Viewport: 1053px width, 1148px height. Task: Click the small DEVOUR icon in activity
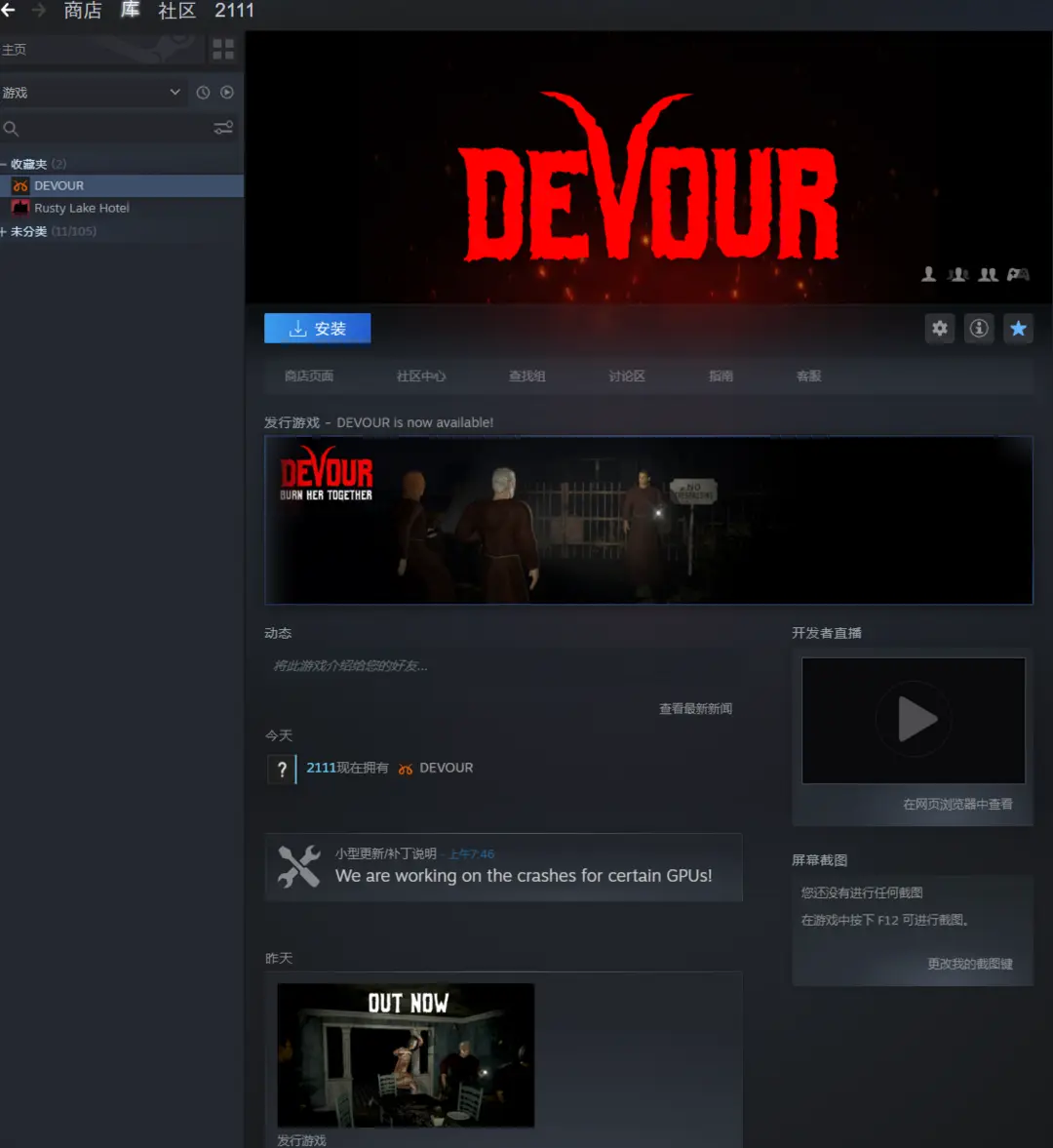pyautogui.click(x=406, y=769)
